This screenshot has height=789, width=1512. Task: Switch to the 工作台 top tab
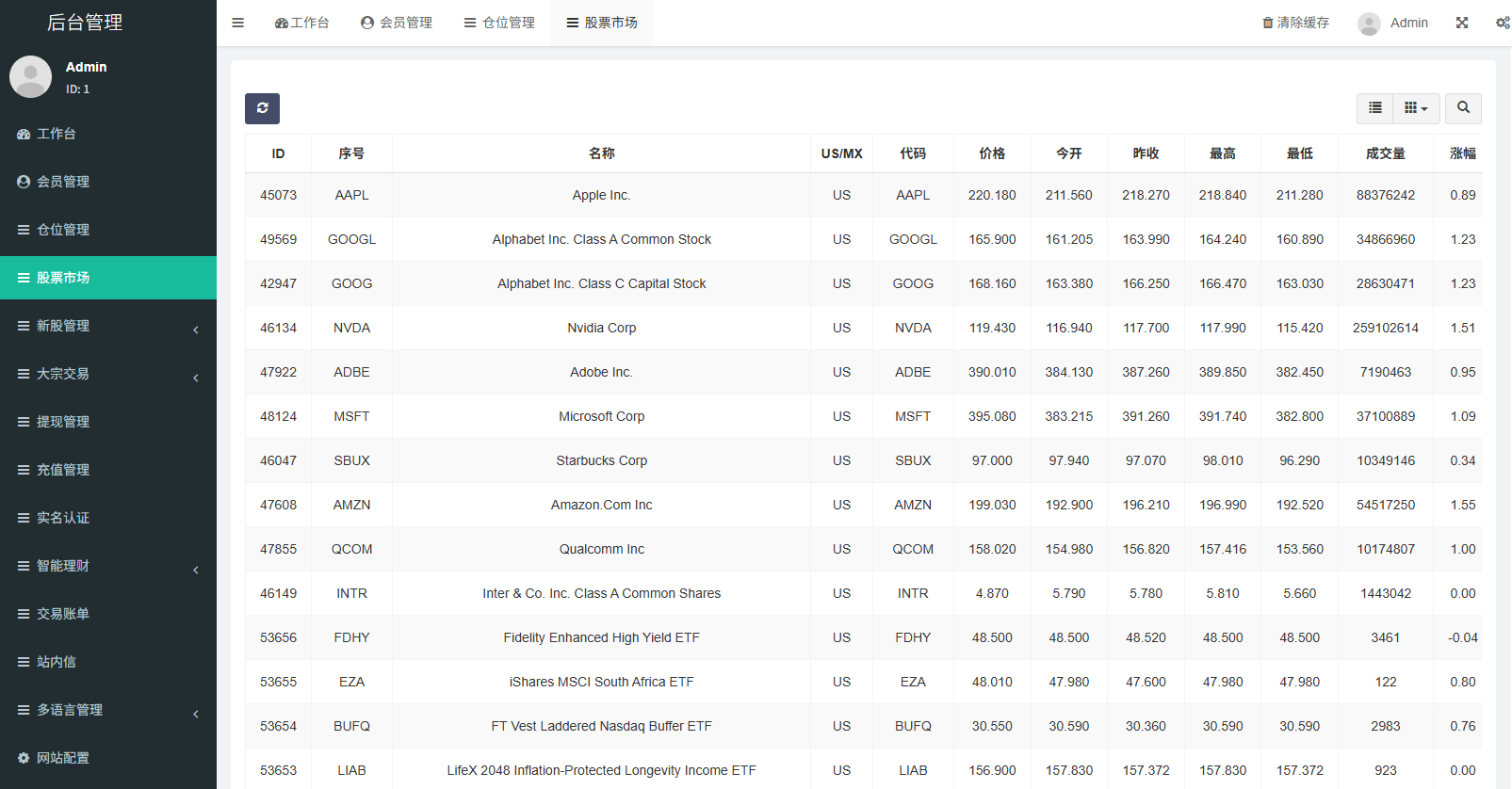[x=301, y=23]
